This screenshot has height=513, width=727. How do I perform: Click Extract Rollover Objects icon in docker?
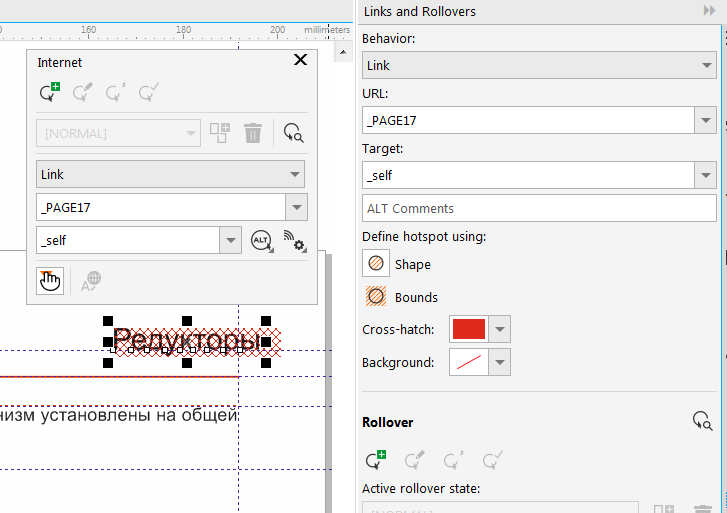pyautogui.click(x=453, y=460)
